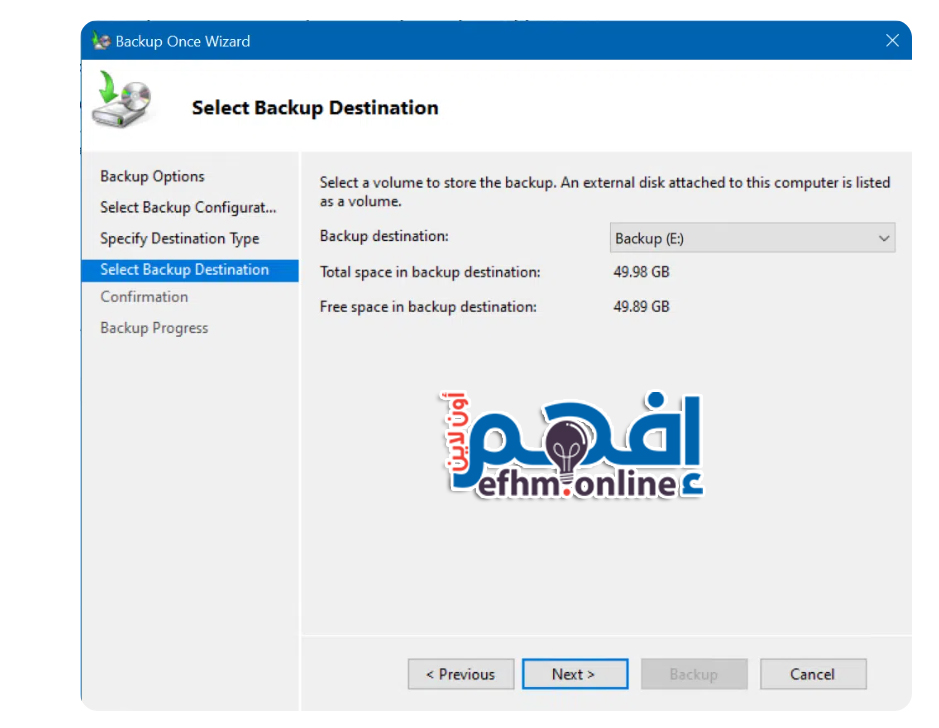Click the chevron arrow of Backup (E:) combo box

tap(883, 238)
